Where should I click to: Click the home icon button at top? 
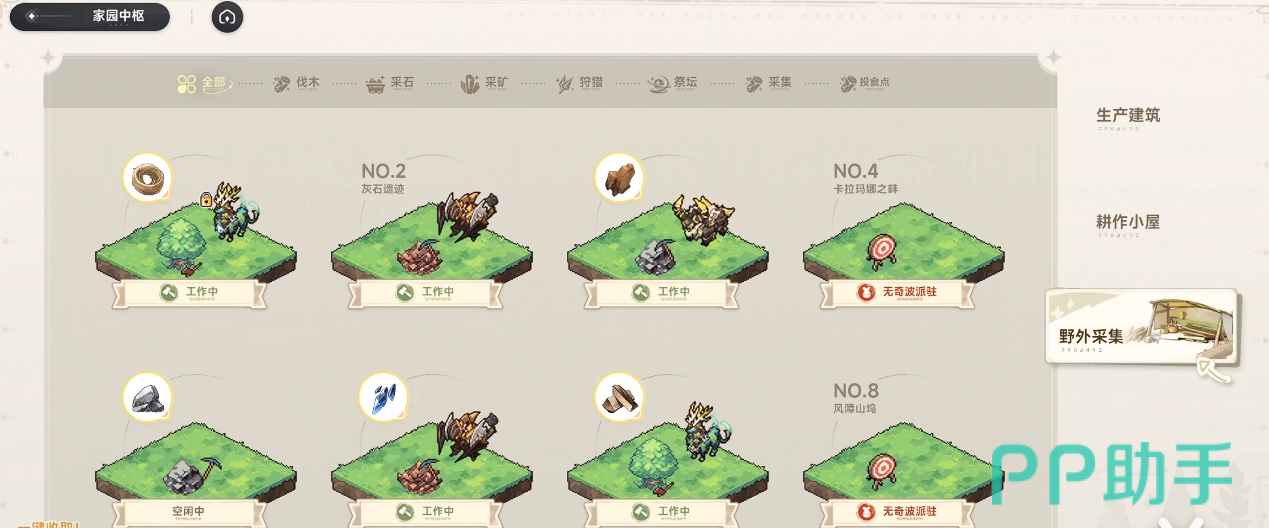227,17
